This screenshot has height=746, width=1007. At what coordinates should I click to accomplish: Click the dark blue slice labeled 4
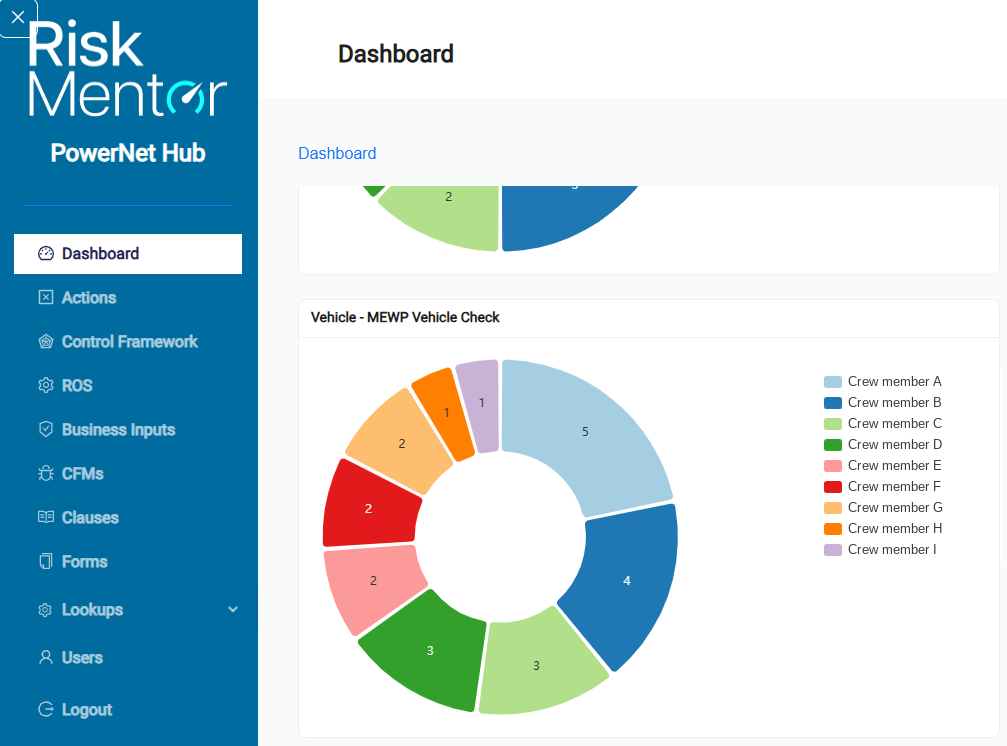coord(627,580)
